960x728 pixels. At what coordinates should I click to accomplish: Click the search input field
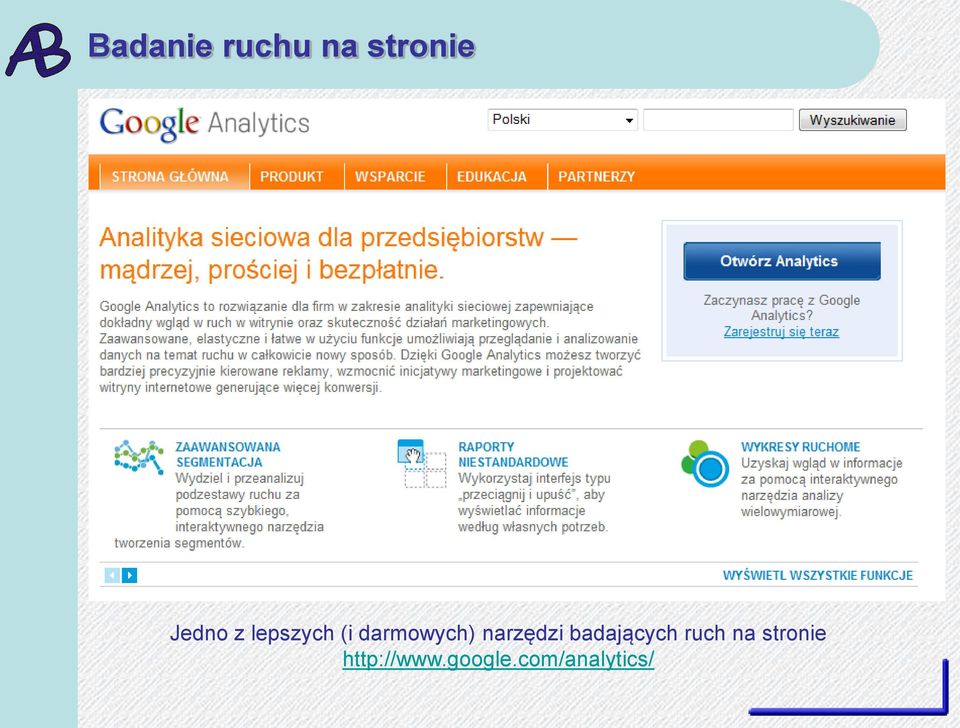point(718,120)
